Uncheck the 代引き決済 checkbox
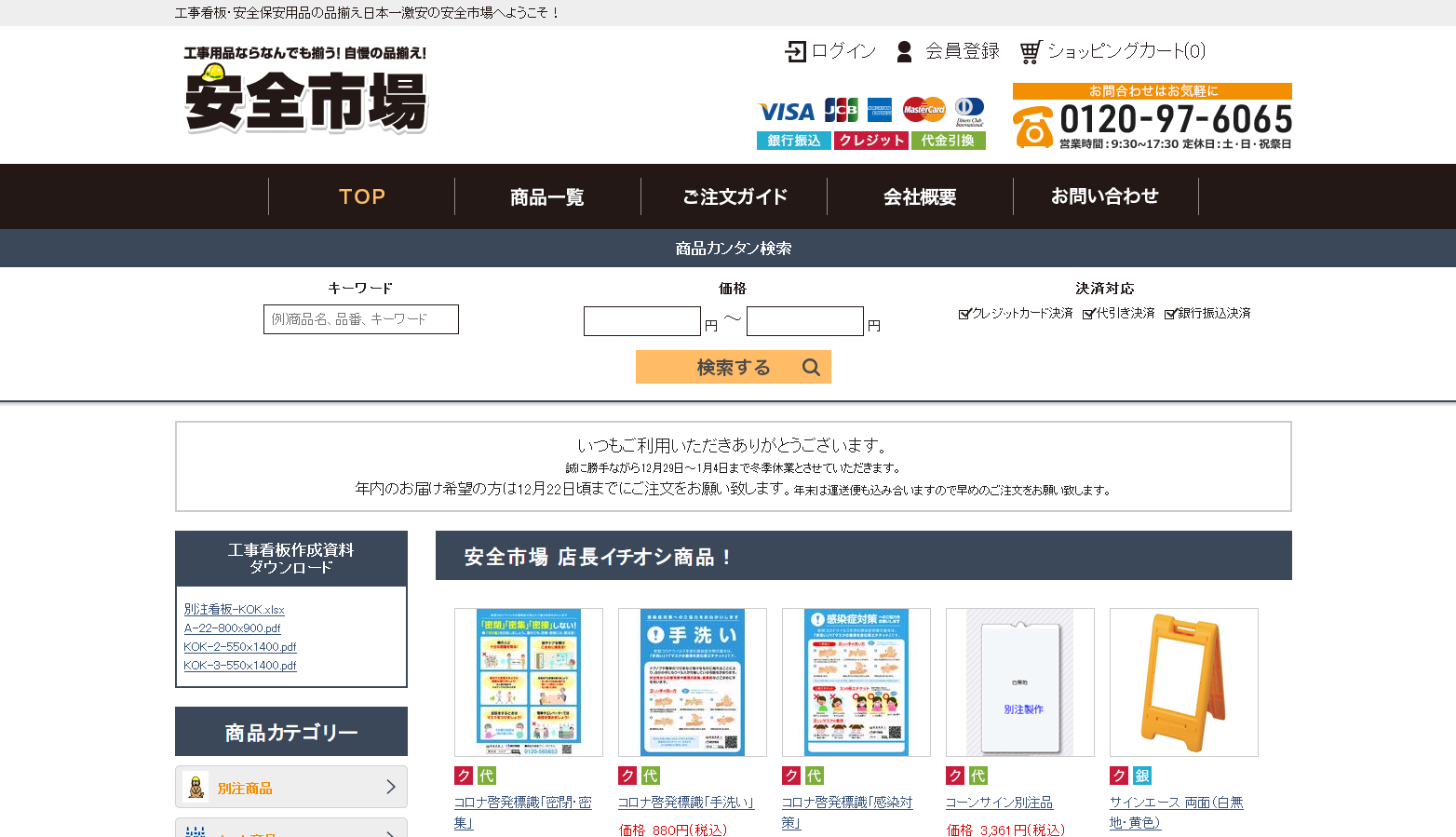This screenshot has height=837, width=1456. (1088, 314)
